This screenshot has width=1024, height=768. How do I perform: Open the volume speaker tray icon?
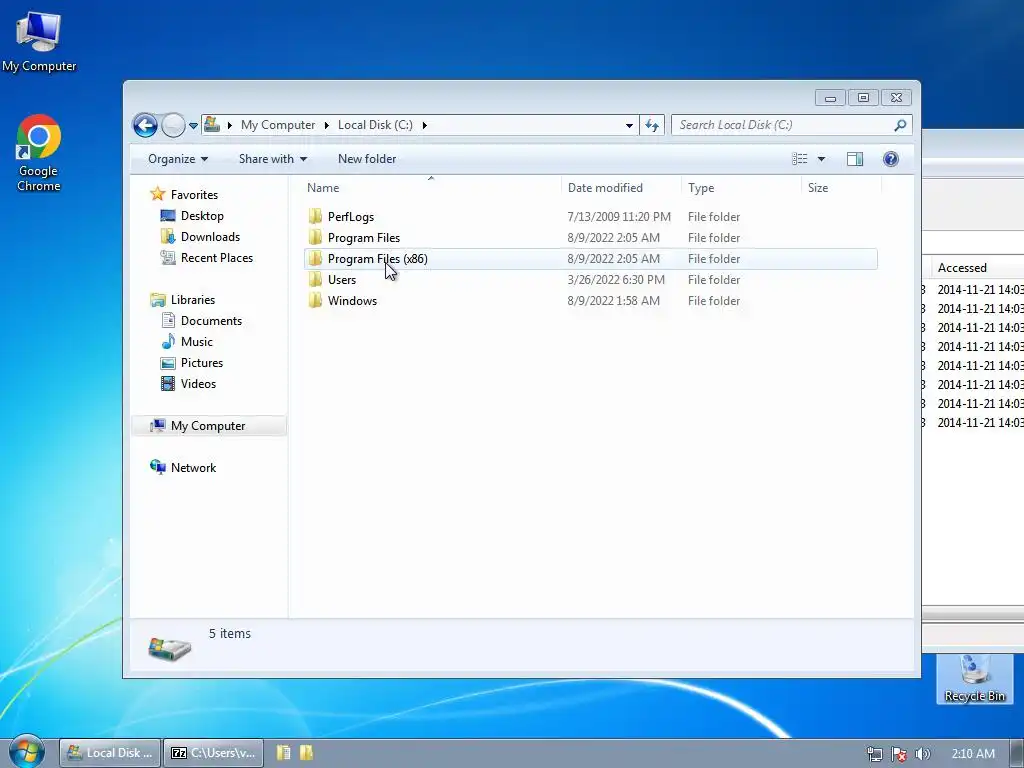922,754
